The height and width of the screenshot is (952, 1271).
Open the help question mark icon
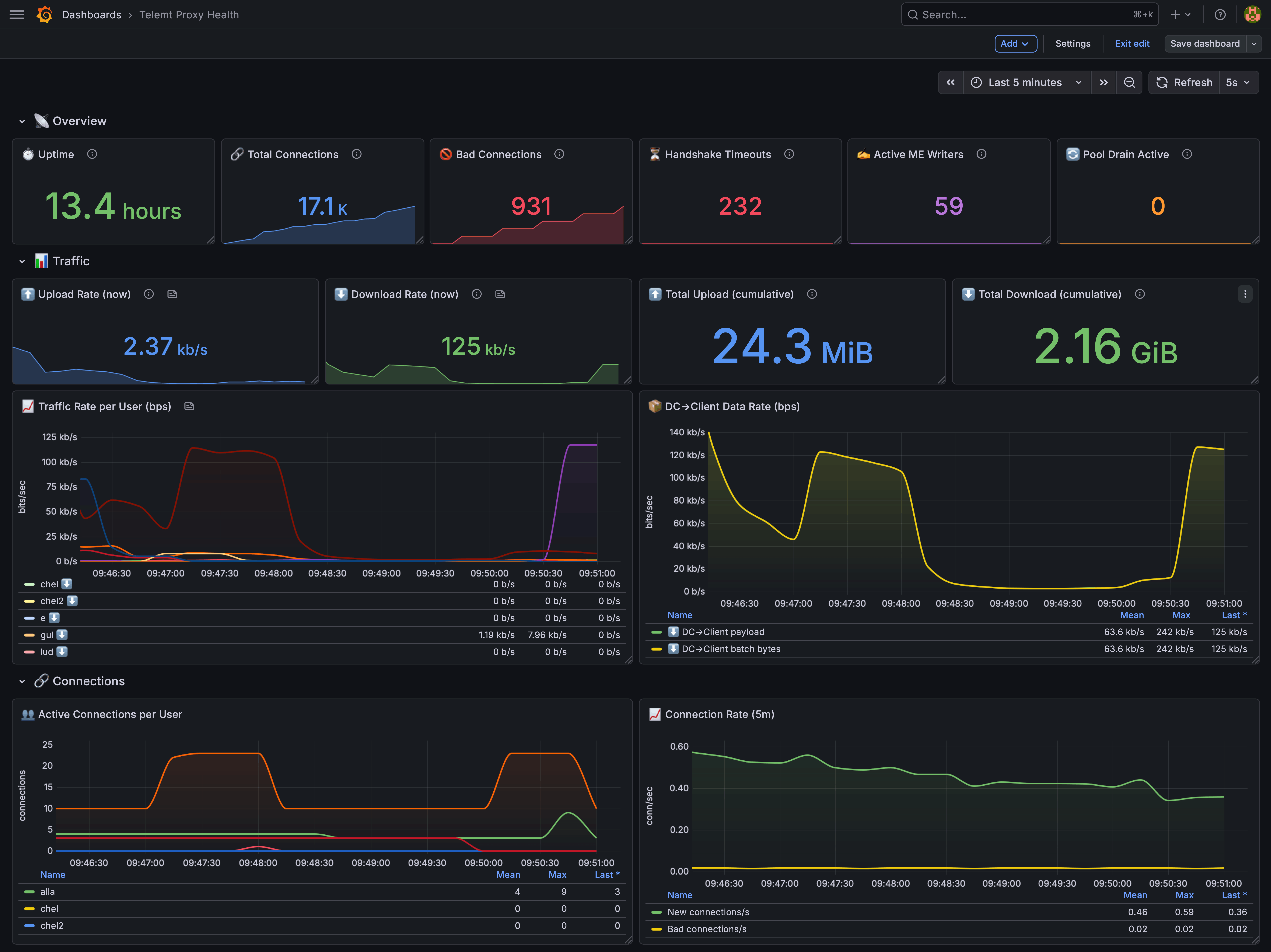coord(1220,14)
